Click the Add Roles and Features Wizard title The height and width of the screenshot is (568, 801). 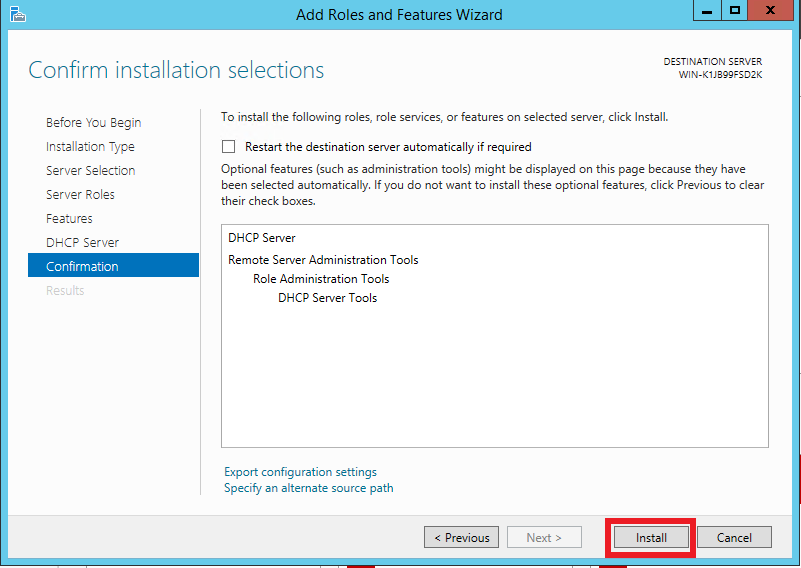399,15
